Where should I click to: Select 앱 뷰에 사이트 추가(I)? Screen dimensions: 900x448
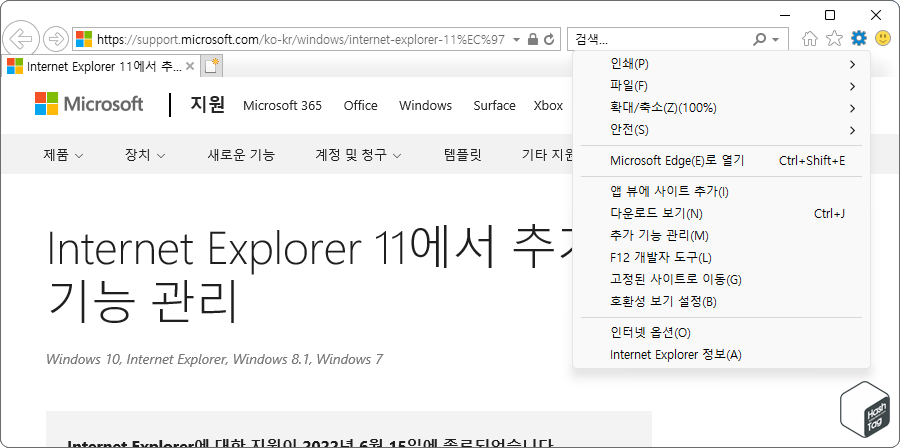(721, 192)
